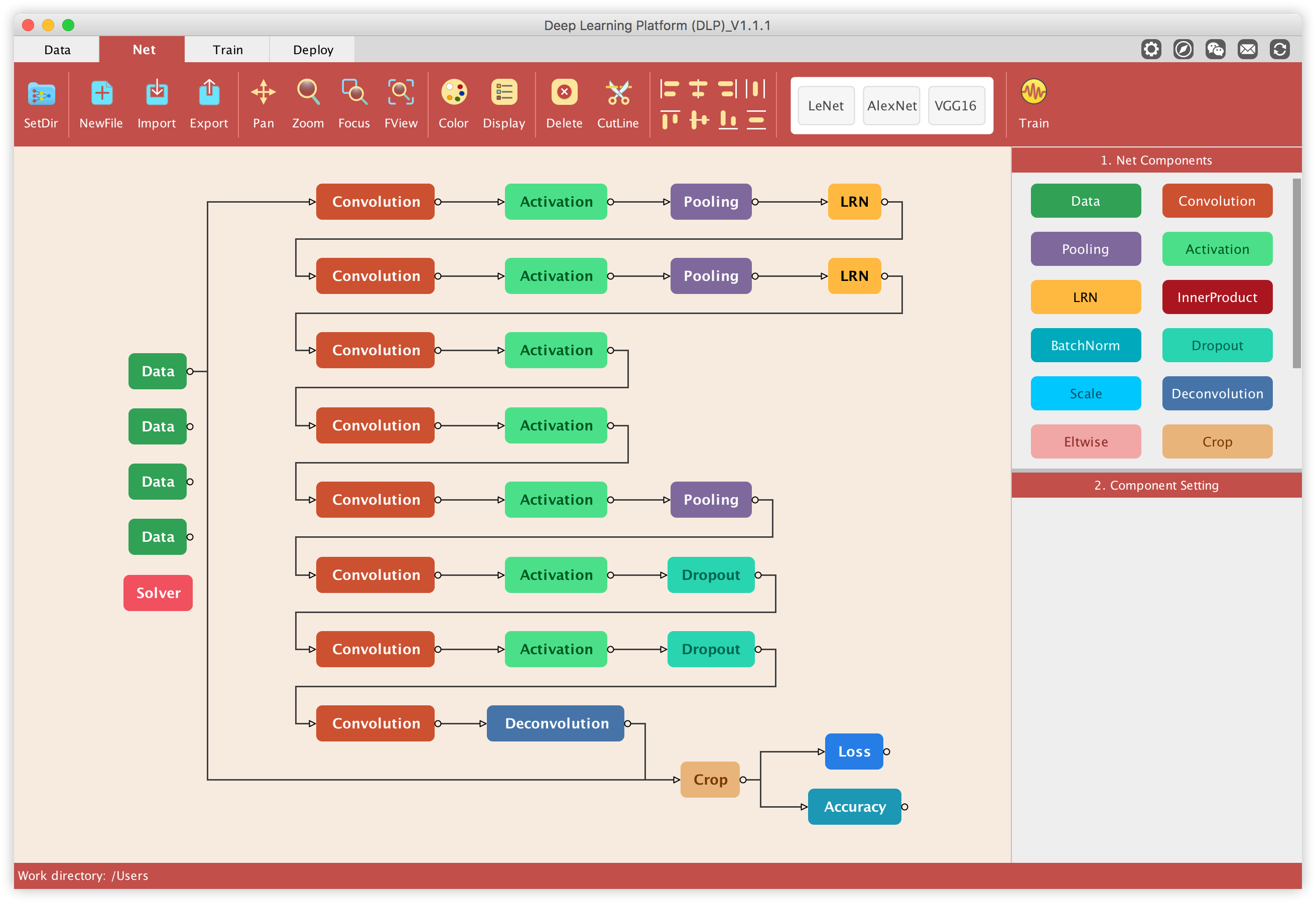1316x903 pixels.
Task: Switch to the Train tab
Action: (228, 50)
